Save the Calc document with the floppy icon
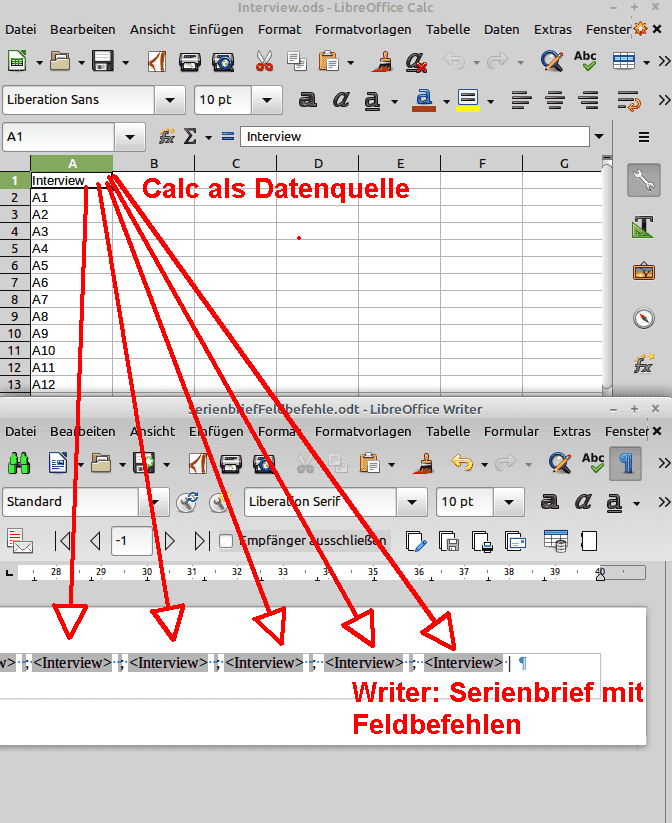The width and height of the screenshot is (672, 823). point(102,61)
